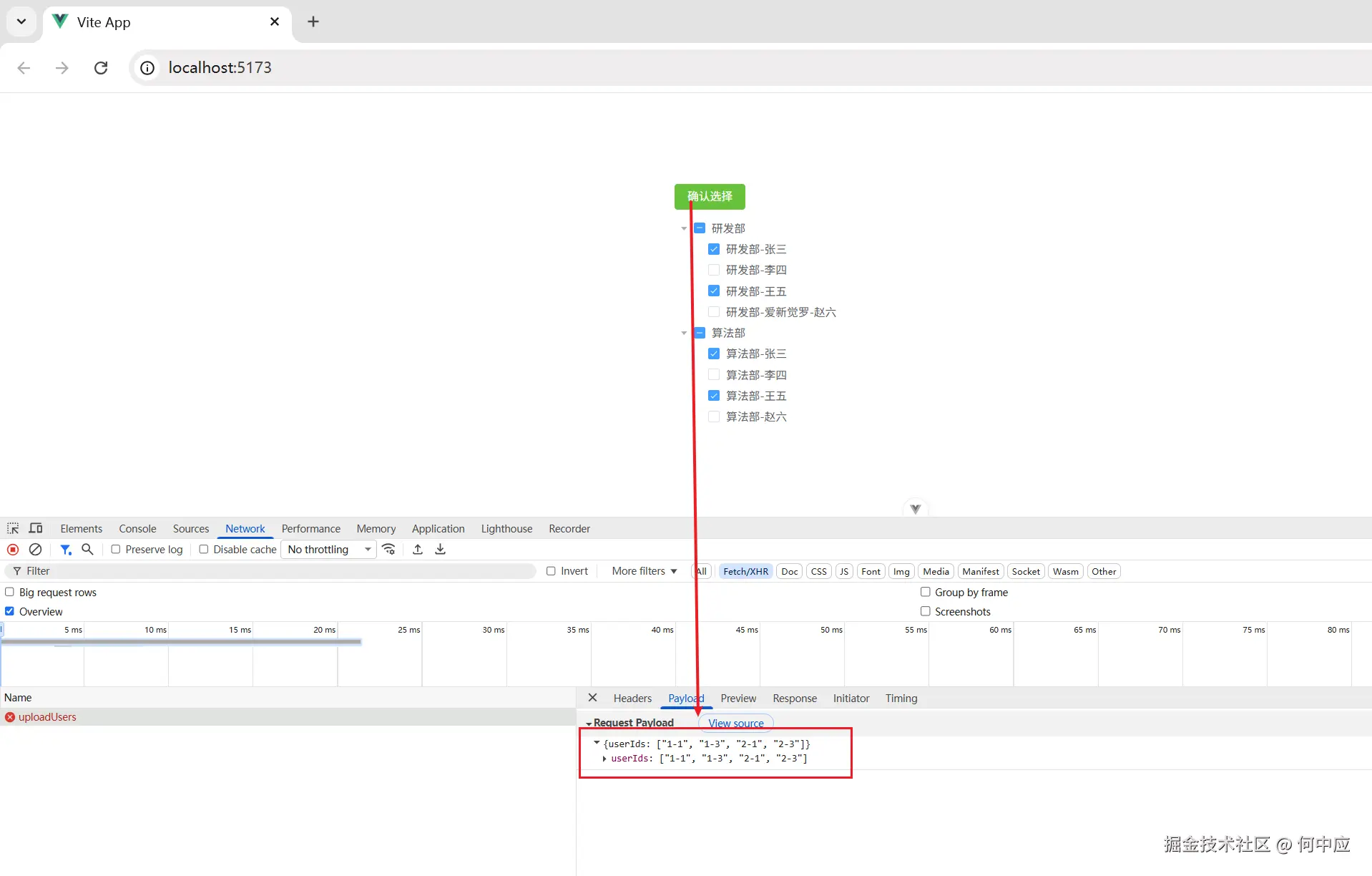Toggle the 研发部 parent checkbox
Screen dimensions: 1372x876
700,228
